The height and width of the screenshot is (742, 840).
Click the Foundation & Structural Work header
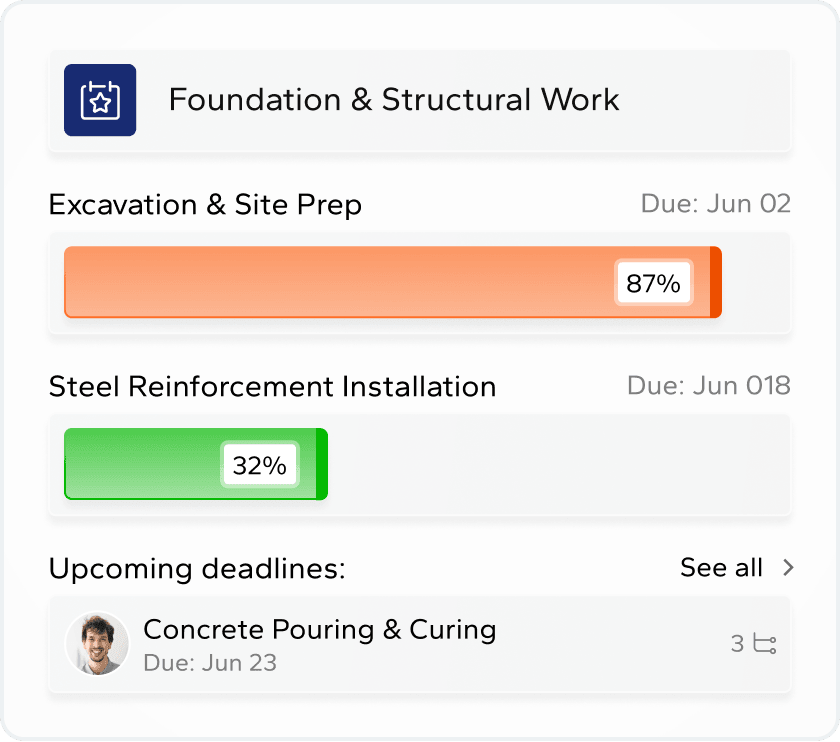click(x=394, y=100)
